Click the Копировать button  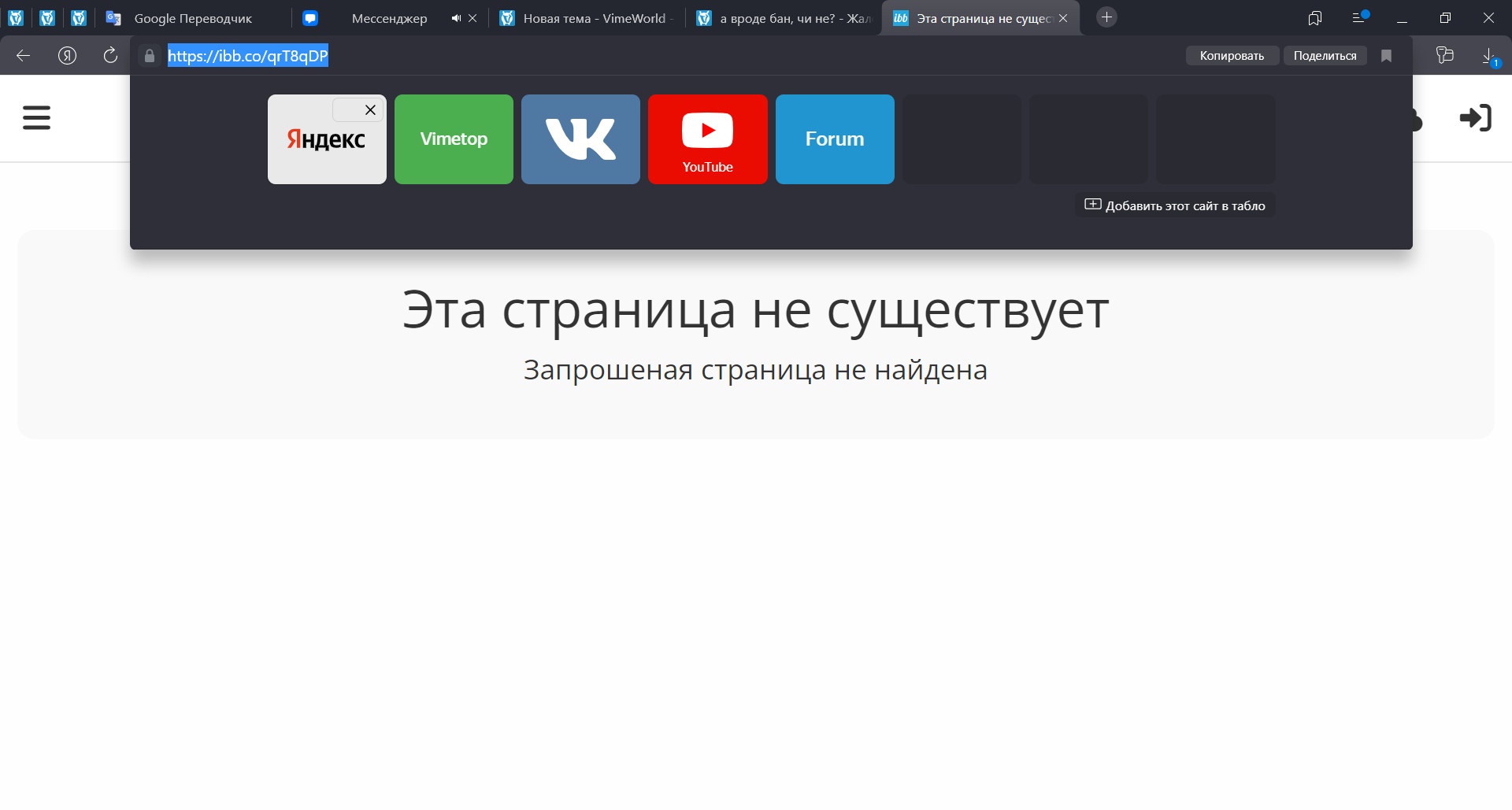click(1232, 56)
